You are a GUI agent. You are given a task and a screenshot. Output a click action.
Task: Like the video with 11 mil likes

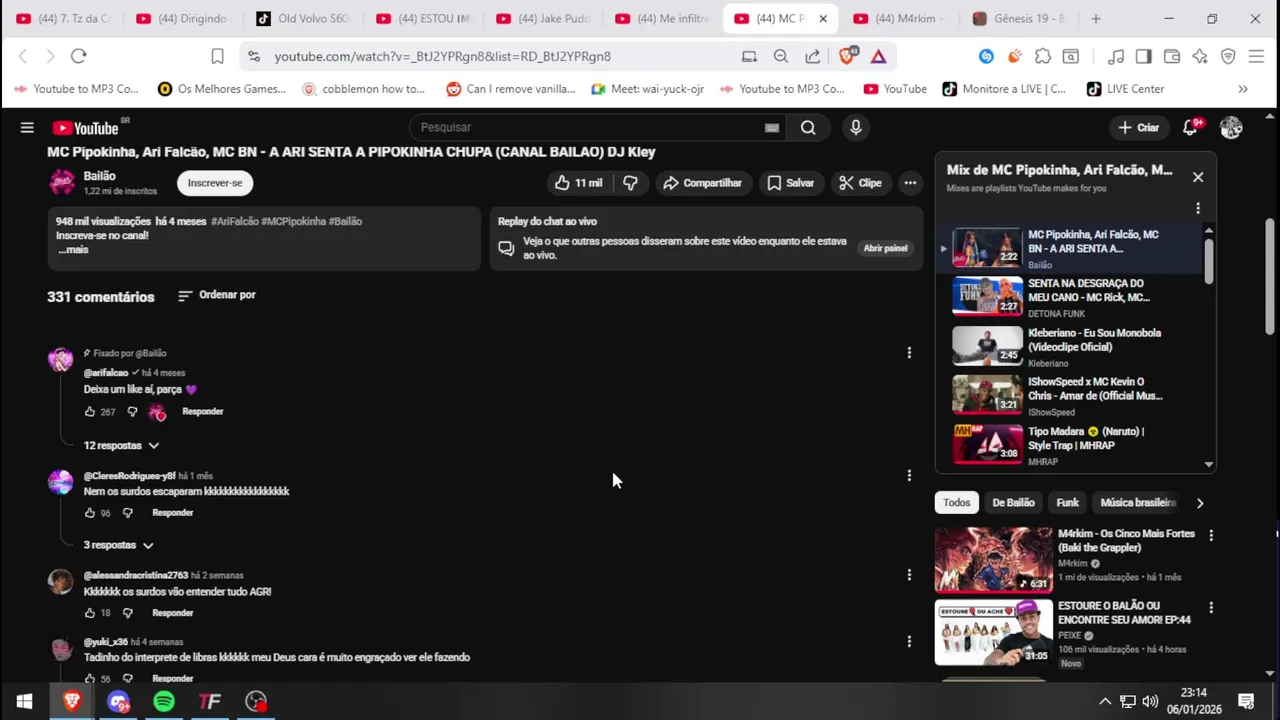tap(579, 183)
